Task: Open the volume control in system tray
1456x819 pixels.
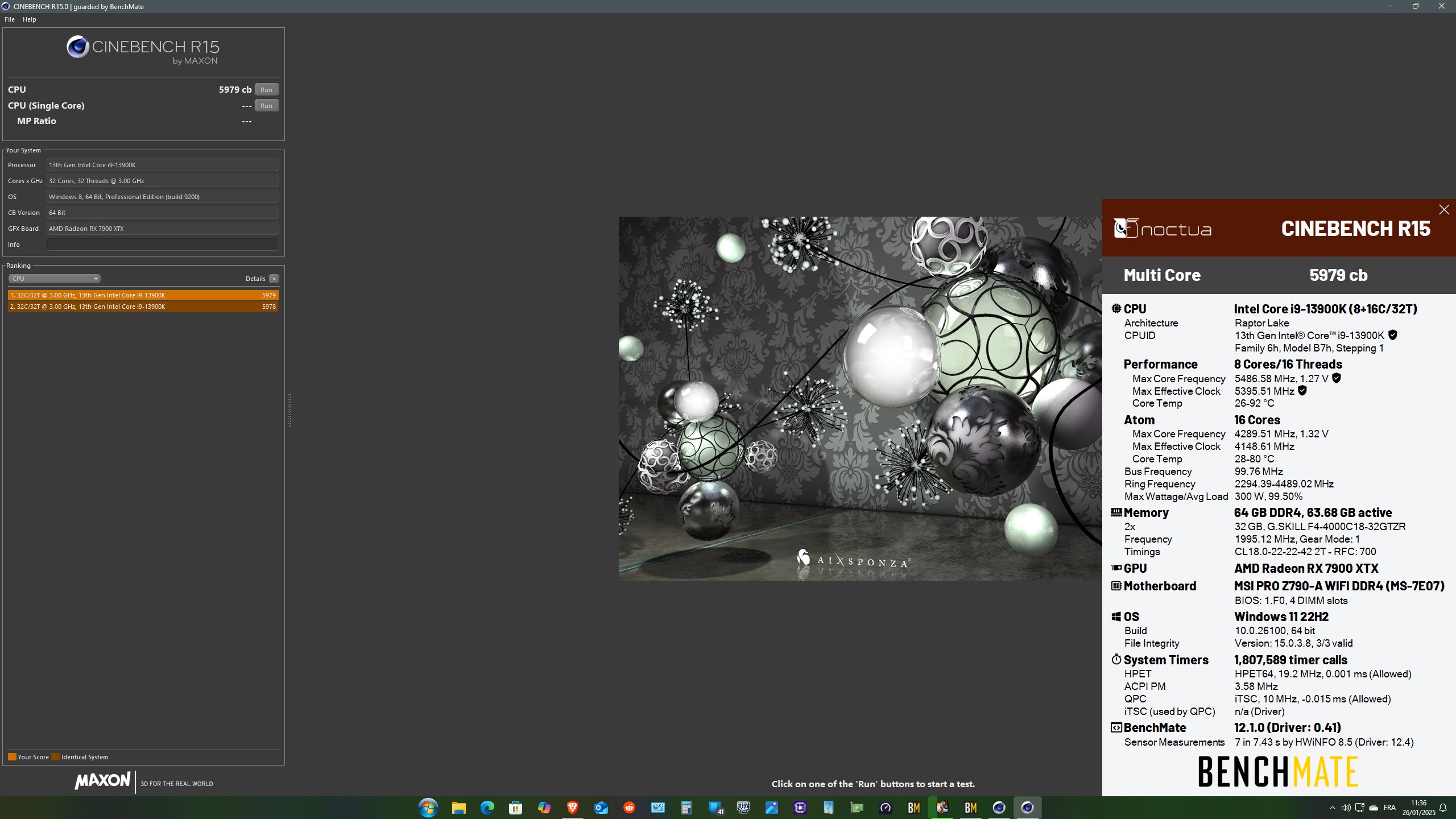Action: [x=1346, y=808]
